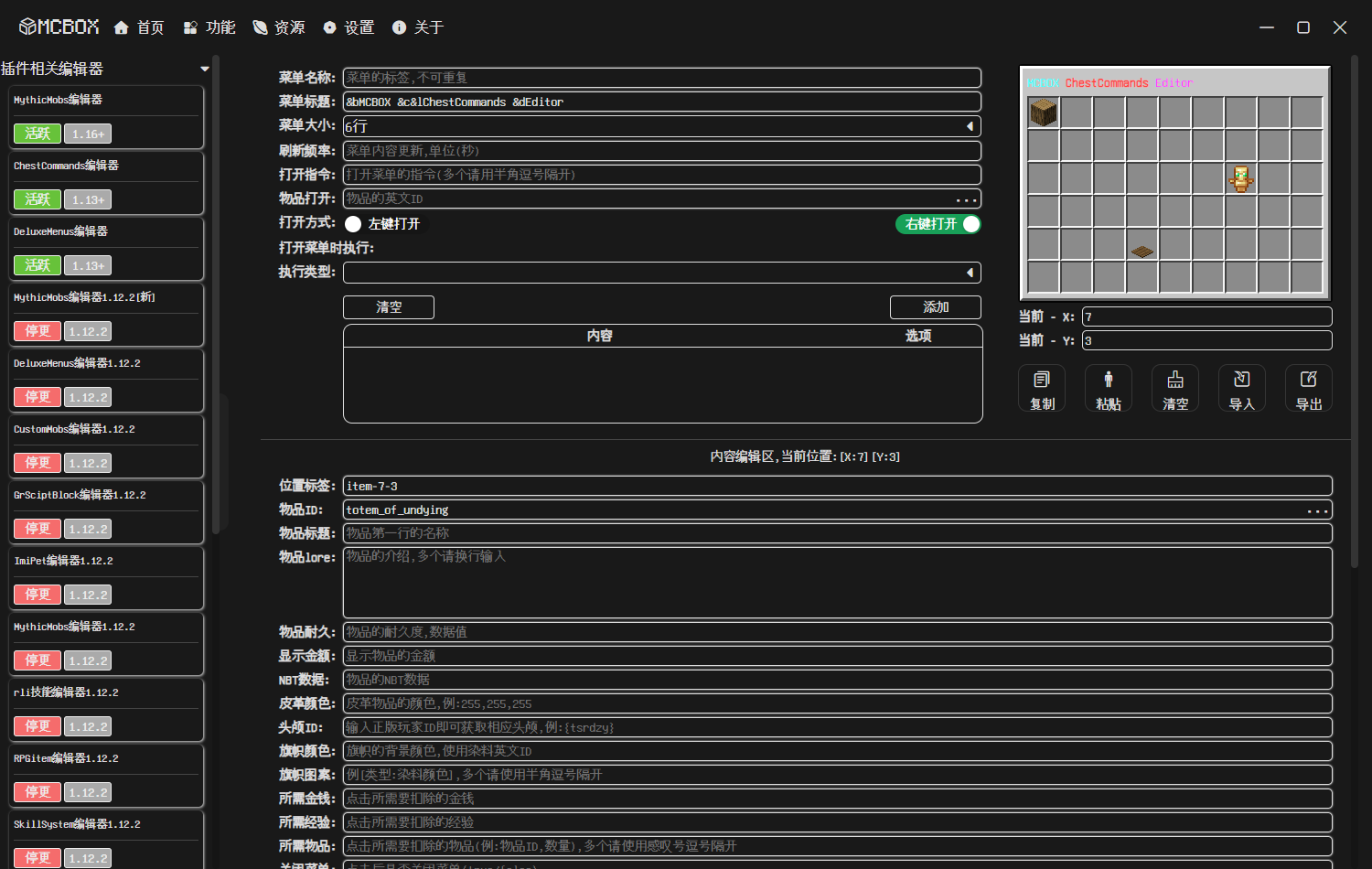Select the totem of undying slot in the grid

point(1241,178)
